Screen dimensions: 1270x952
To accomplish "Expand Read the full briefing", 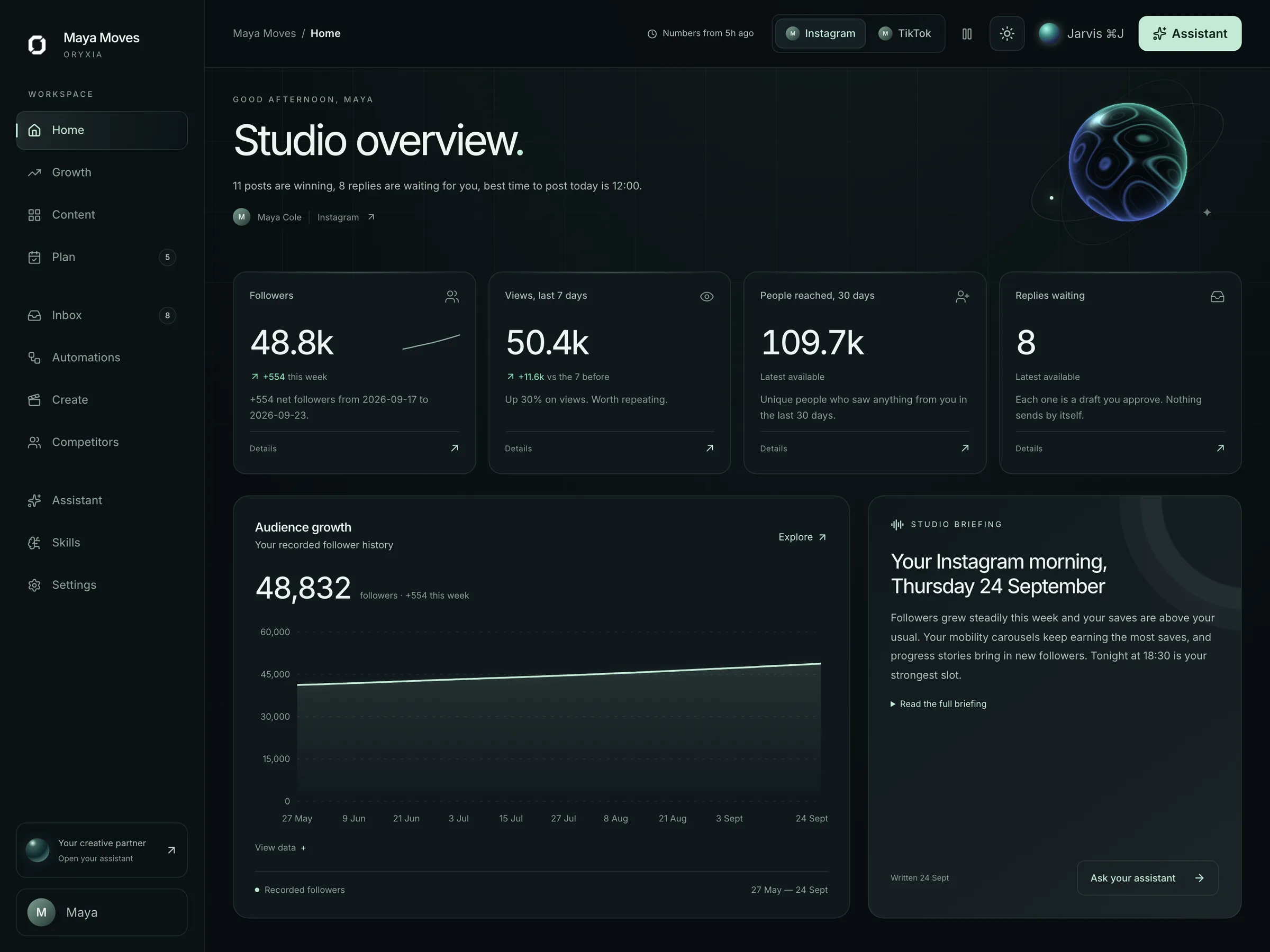I will (939, 704).
